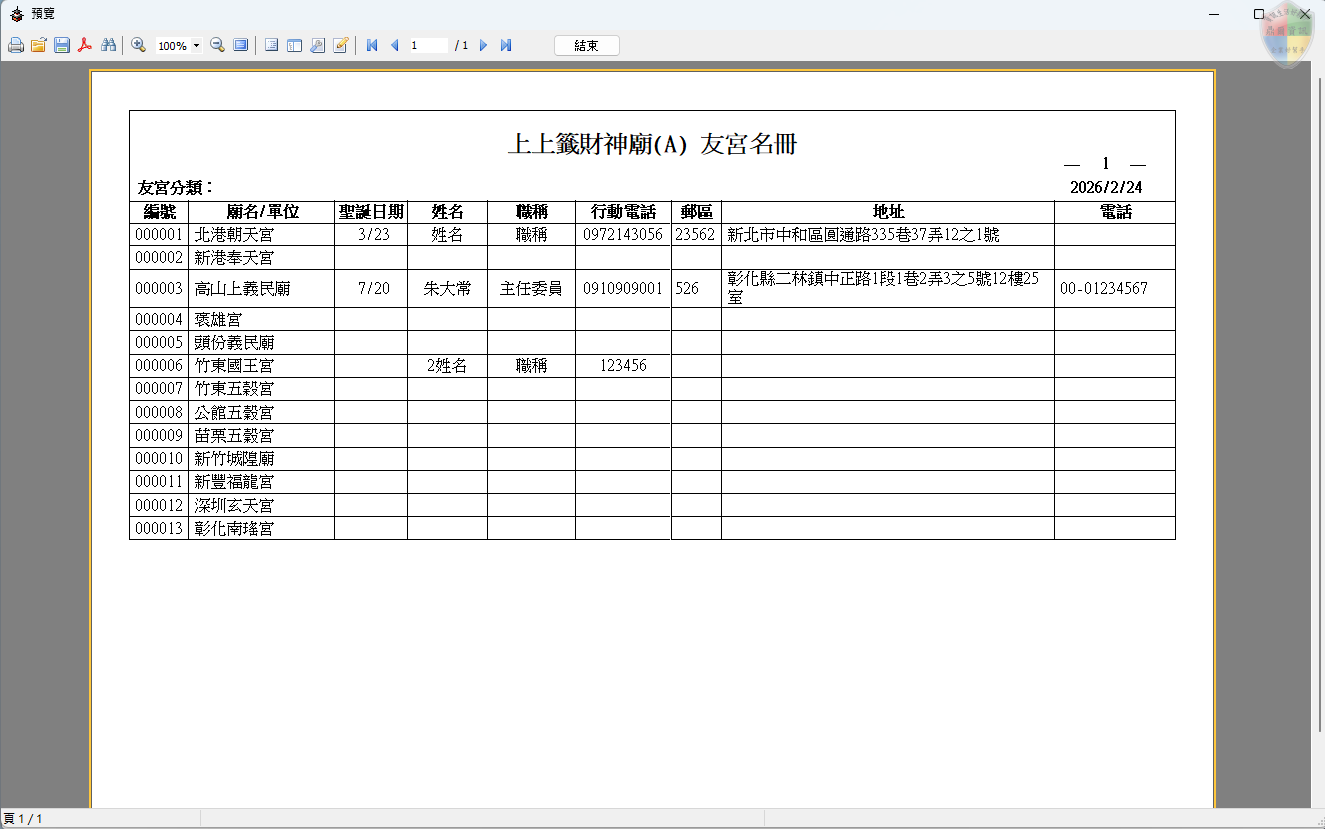Open Find with the binoculars icon
This screenshot has height=829, width=1325.
[108, 46]
